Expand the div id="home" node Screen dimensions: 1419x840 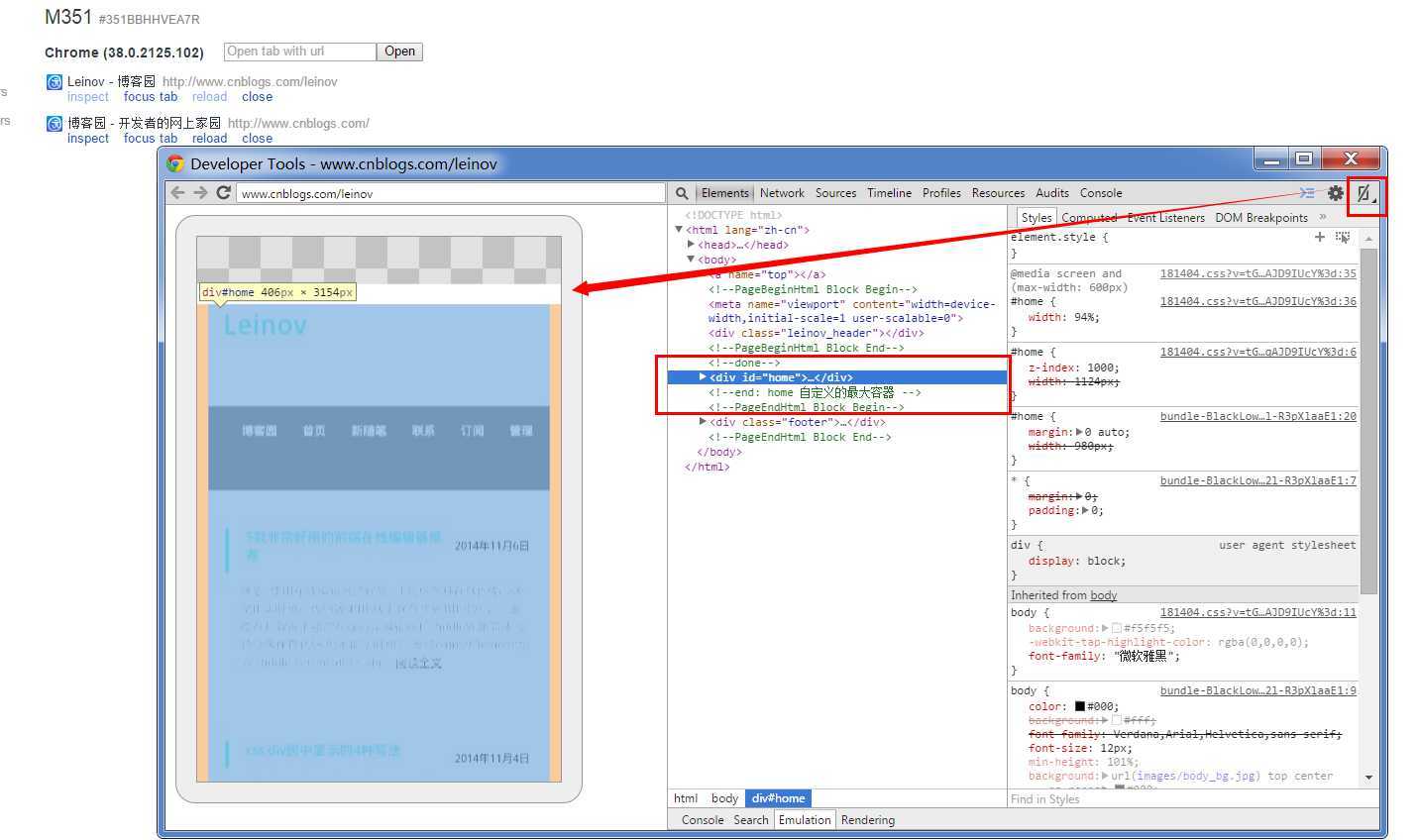703,377
